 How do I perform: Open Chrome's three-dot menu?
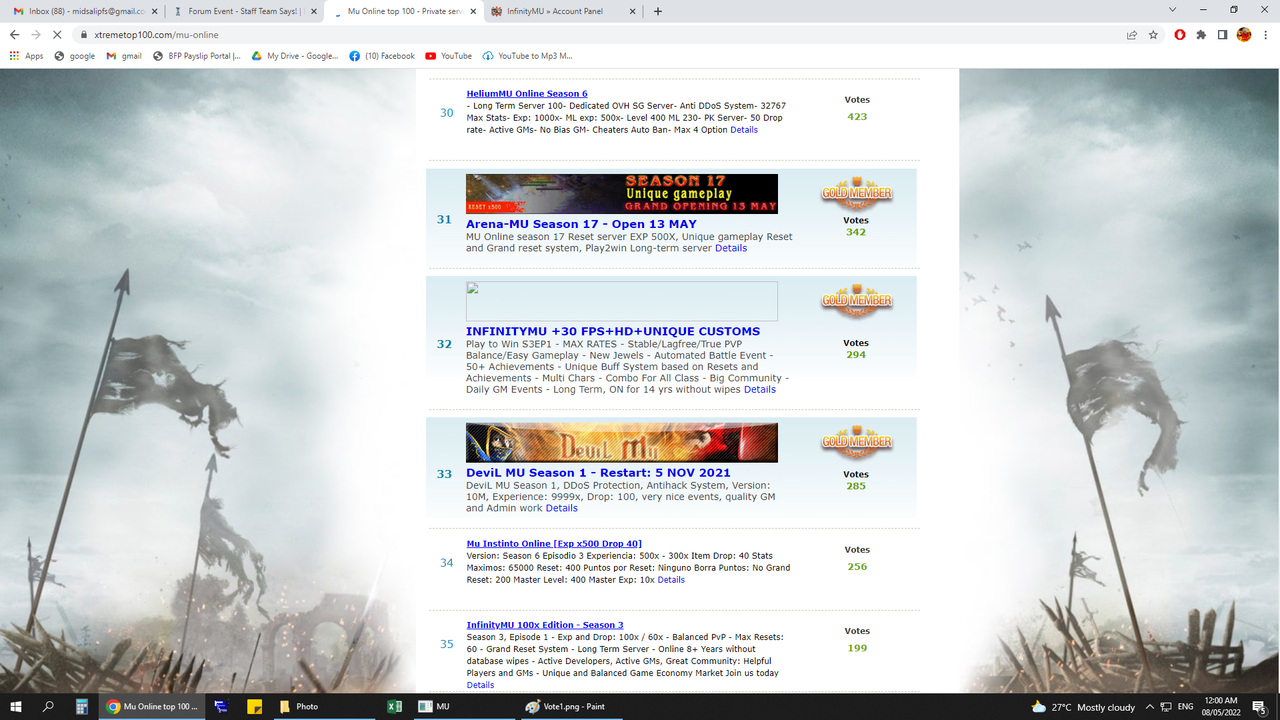pyautogui.click(x=1265, y=34)
